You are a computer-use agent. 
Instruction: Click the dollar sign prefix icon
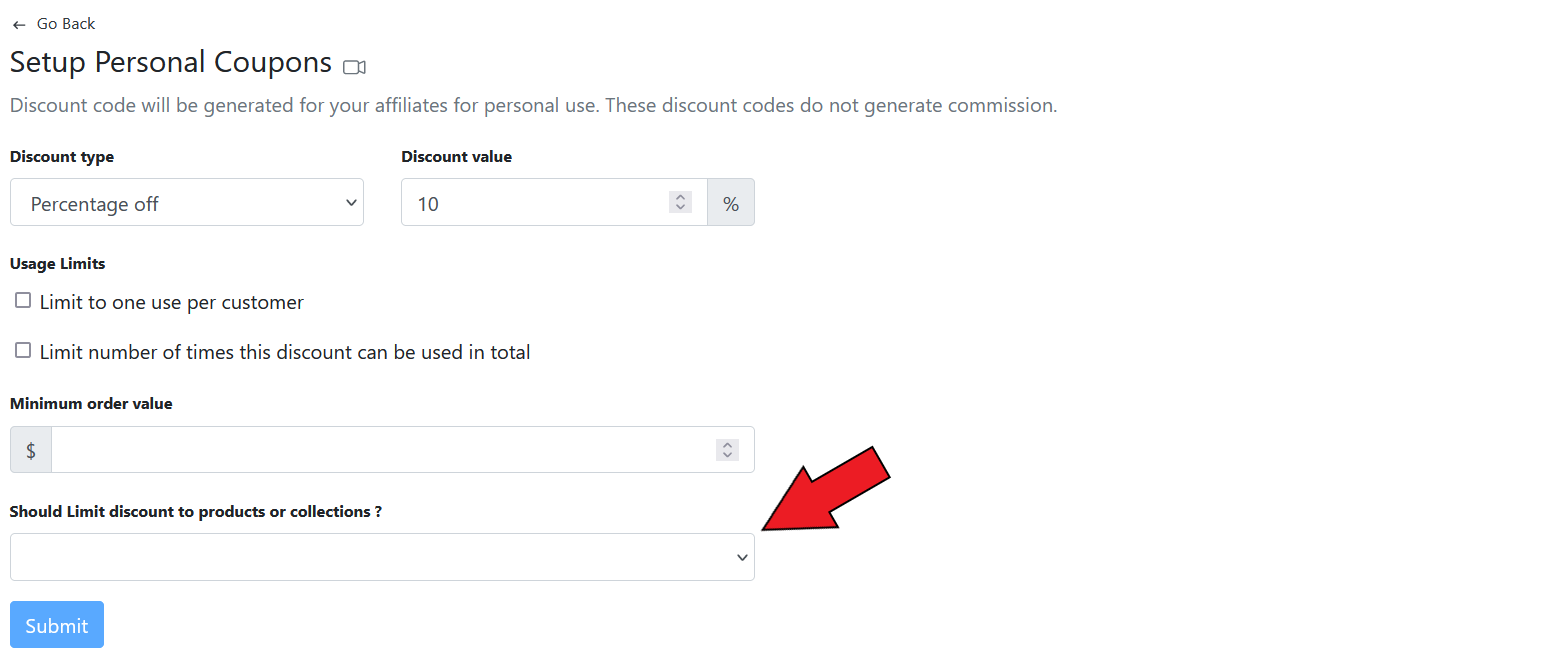[x=31, y=450]
